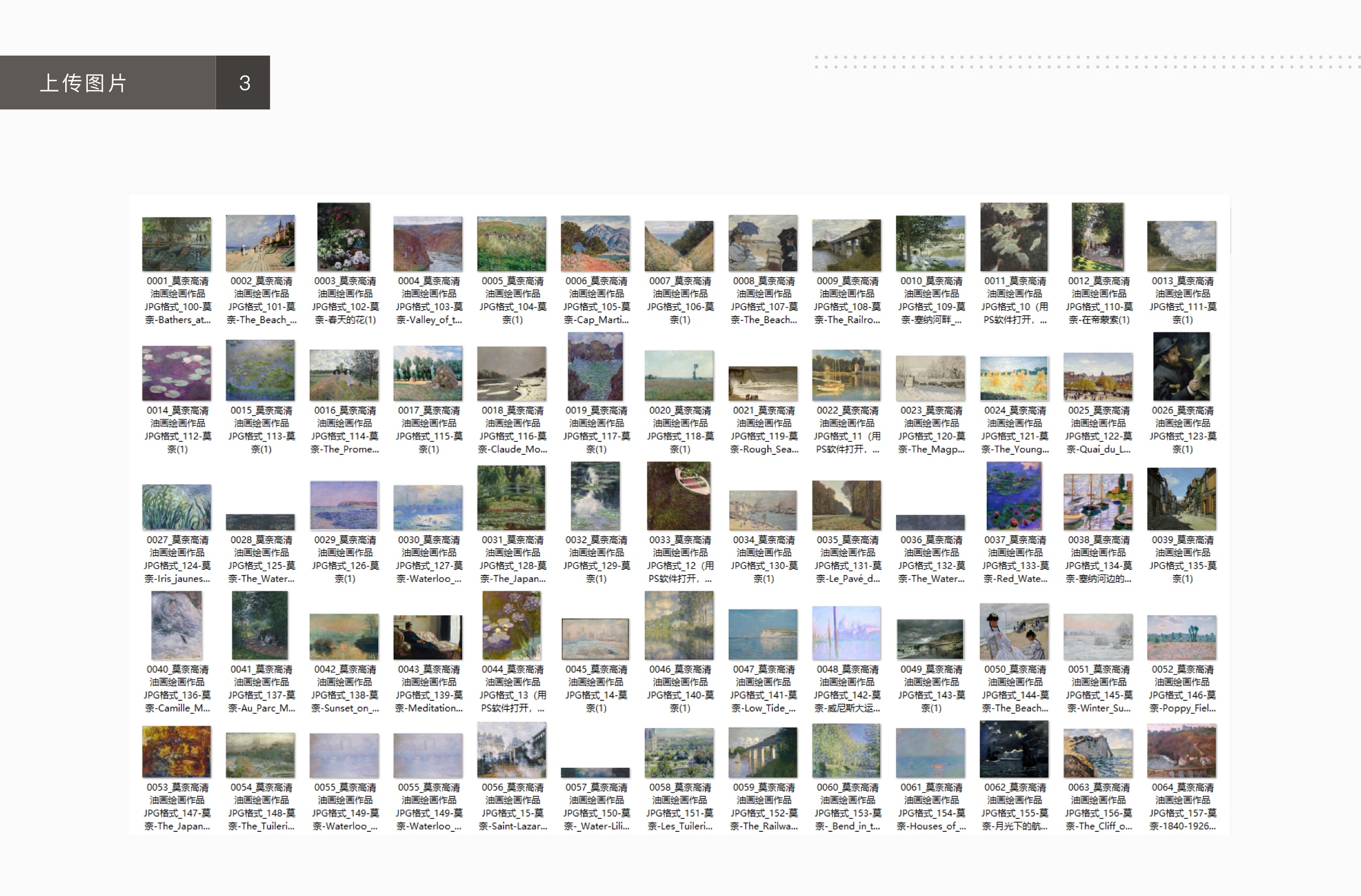
Task: Open the 0026 portrait of man reading
Action: (1181, 367)
